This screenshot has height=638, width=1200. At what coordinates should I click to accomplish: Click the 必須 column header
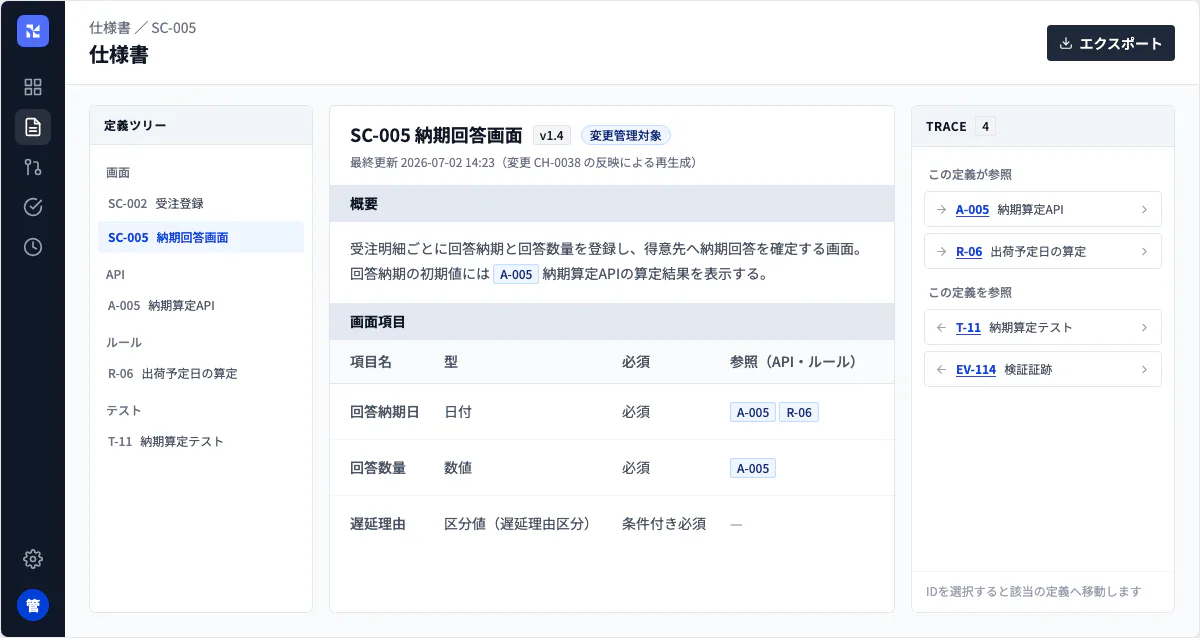[x=636, y=362]
